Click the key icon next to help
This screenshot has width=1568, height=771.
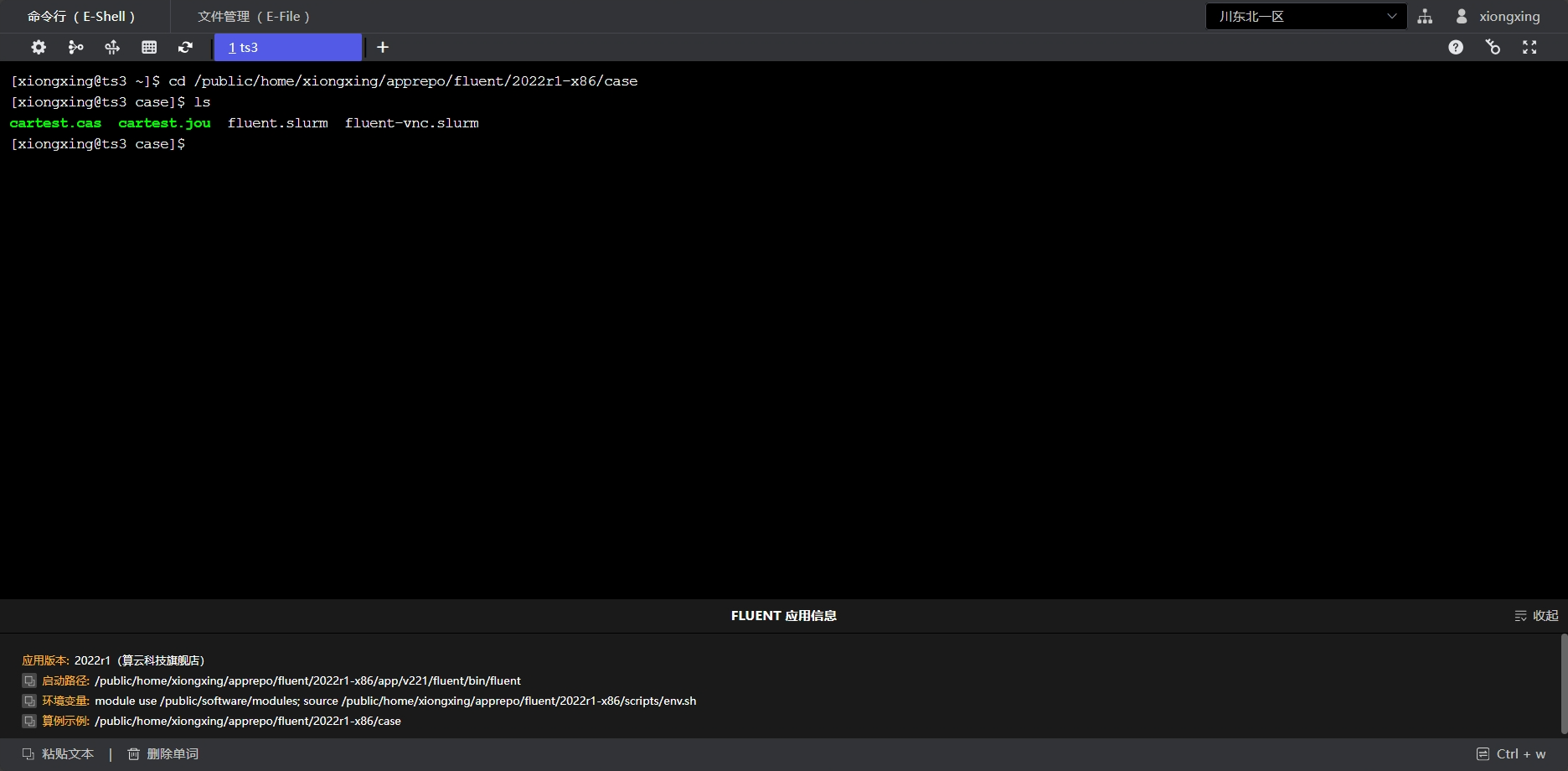point(1493,48)
